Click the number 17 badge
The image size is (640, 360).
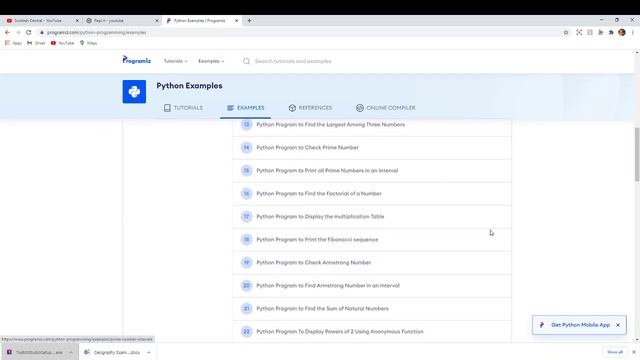coord(246,216)
